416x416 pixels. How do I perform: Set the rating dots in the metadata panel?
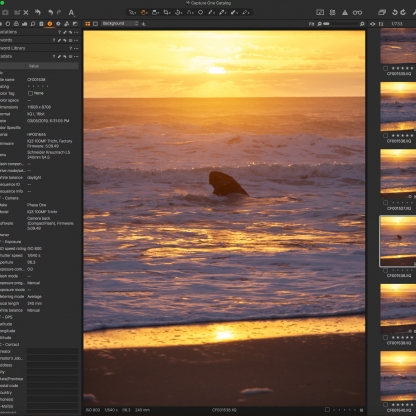(38, 87)
